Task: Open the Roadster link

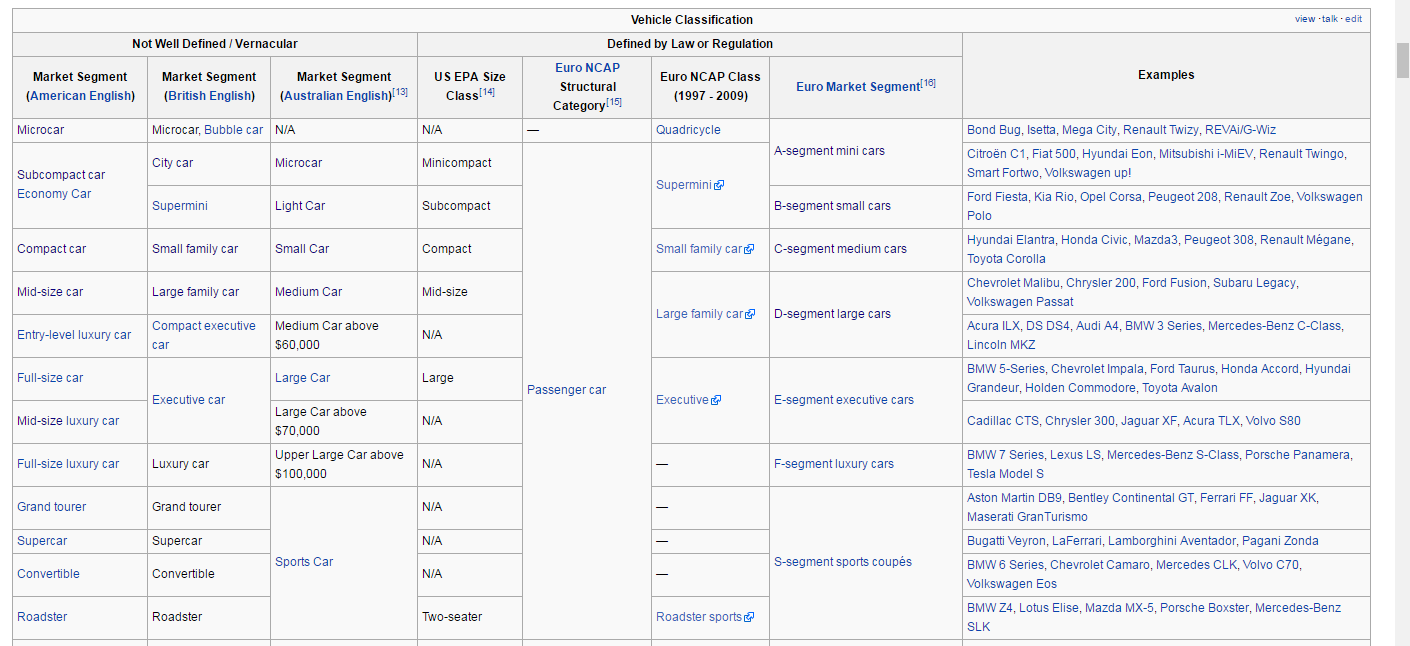Action: (42, 617)
